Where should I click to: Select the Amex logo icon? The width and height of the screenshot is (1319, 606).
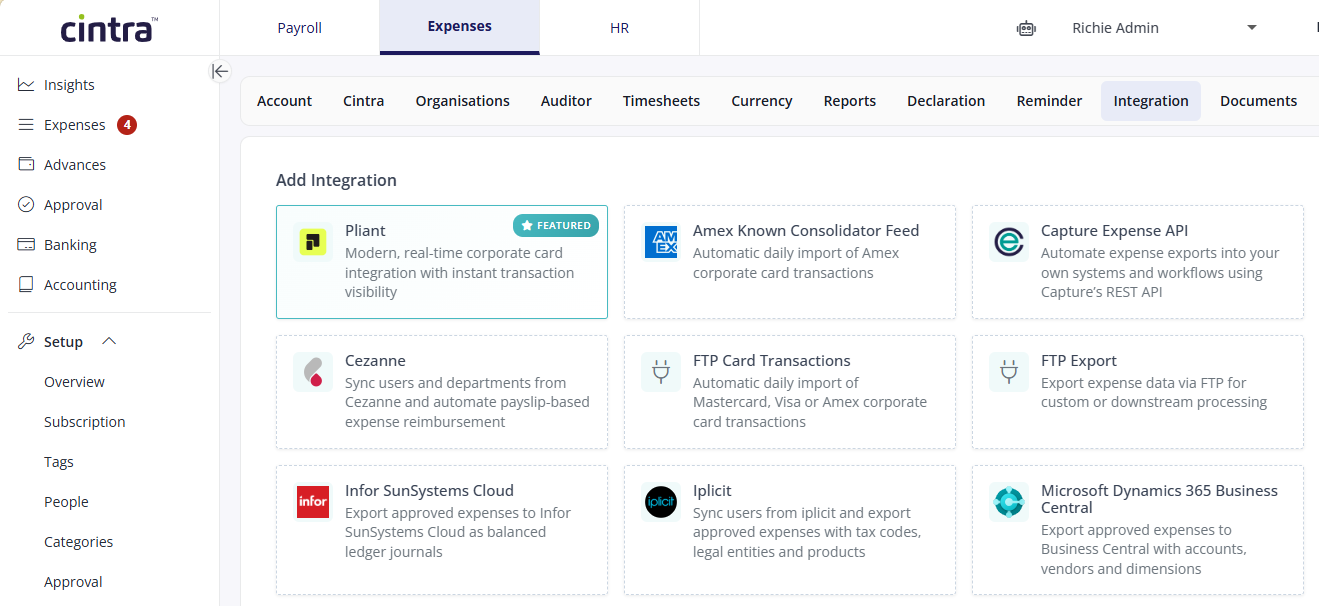point(661,242)
